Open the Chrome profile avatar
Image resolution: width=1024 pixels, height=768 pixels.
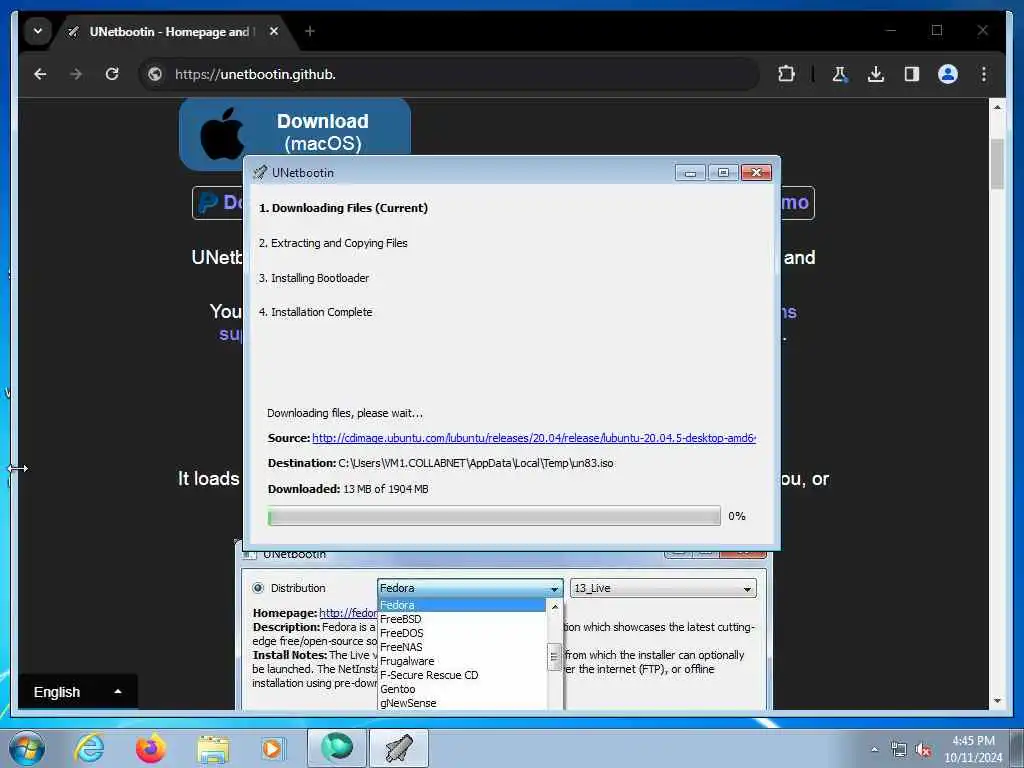(x=948, y=74)
